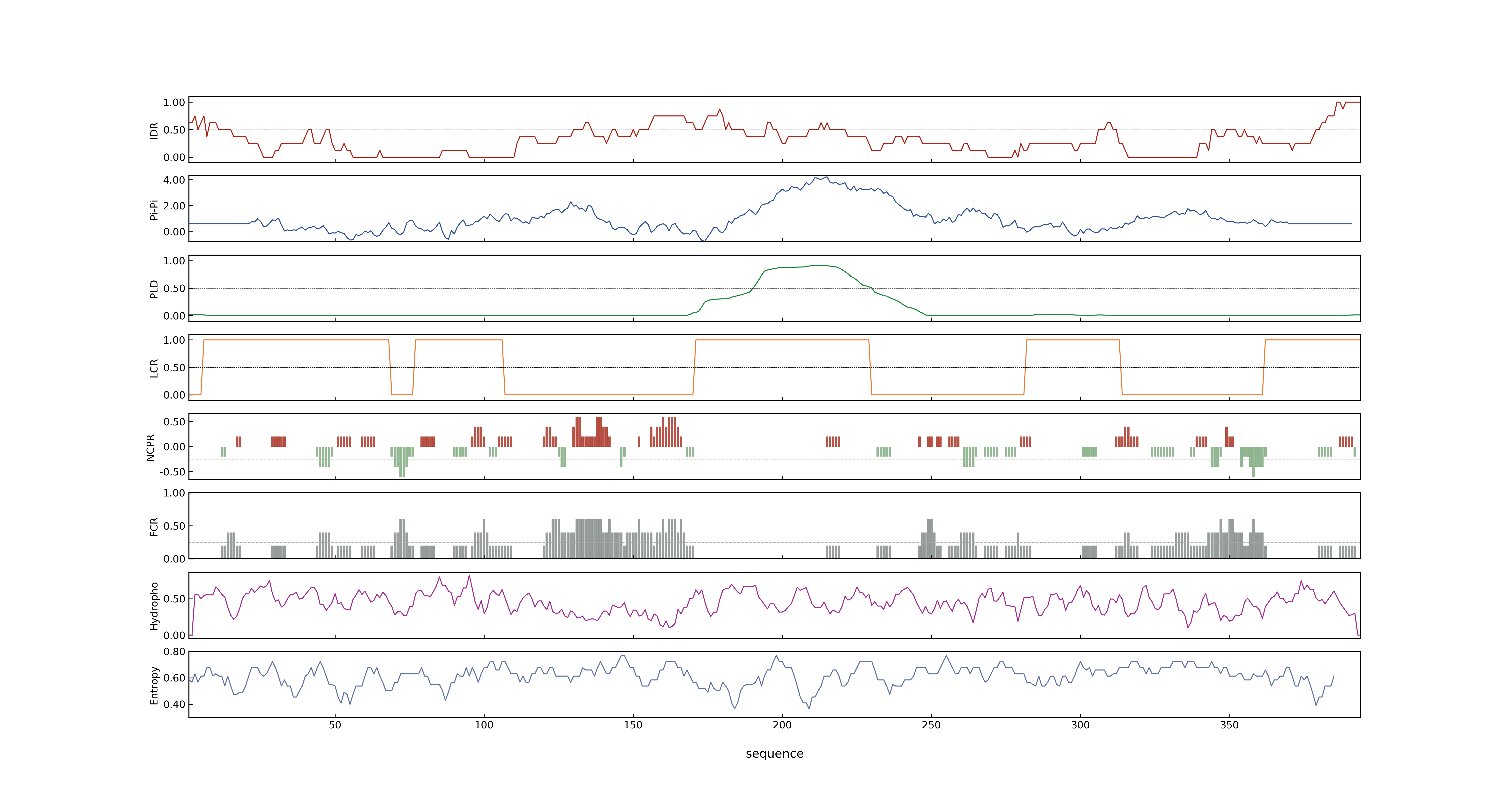This screenshot has height=806, width=1512.
Task: Click the IDR axis label
Action: pos(154,130)
